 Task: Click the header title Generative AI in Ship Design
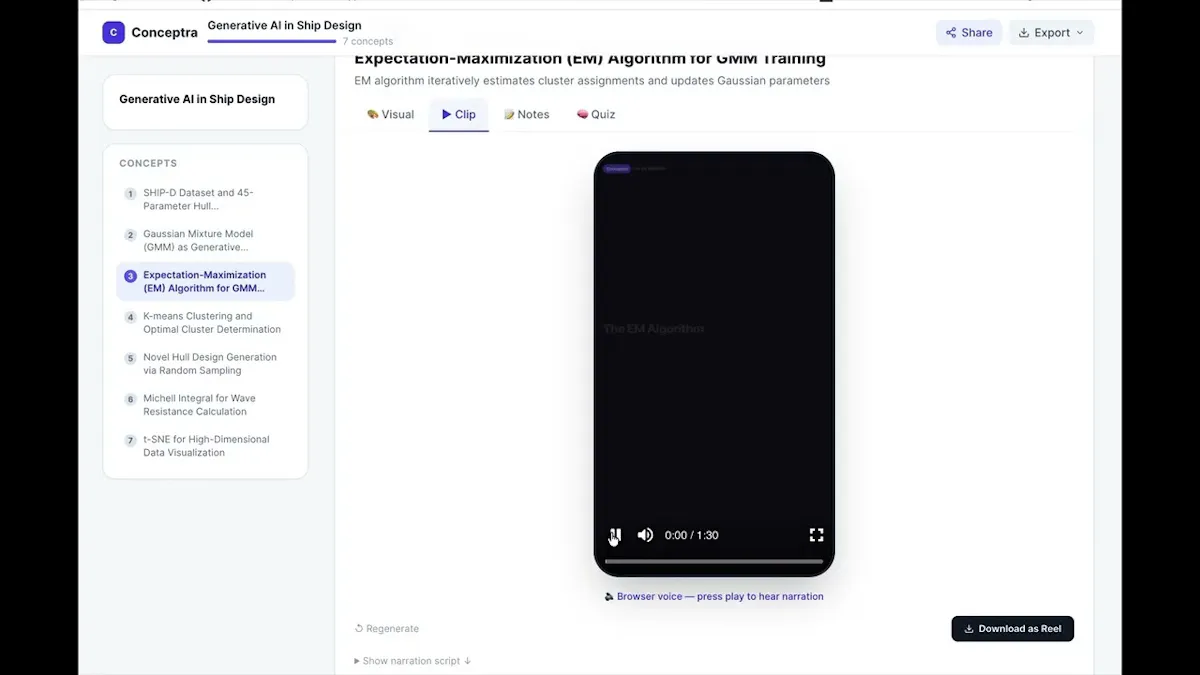285,25
